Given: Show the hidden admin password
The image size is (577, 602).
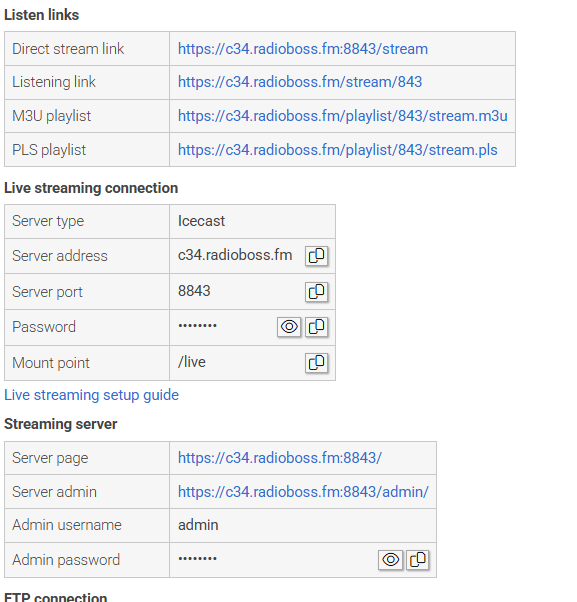Looking at the screenshot, I should coord(390,560).
